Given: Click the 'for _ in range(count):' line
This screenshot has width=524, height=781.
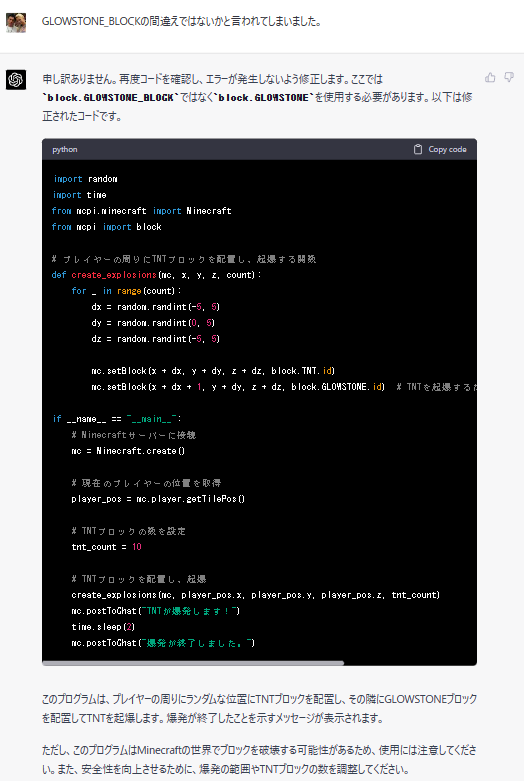Looking at the screenshot, I should click(127, 291).
